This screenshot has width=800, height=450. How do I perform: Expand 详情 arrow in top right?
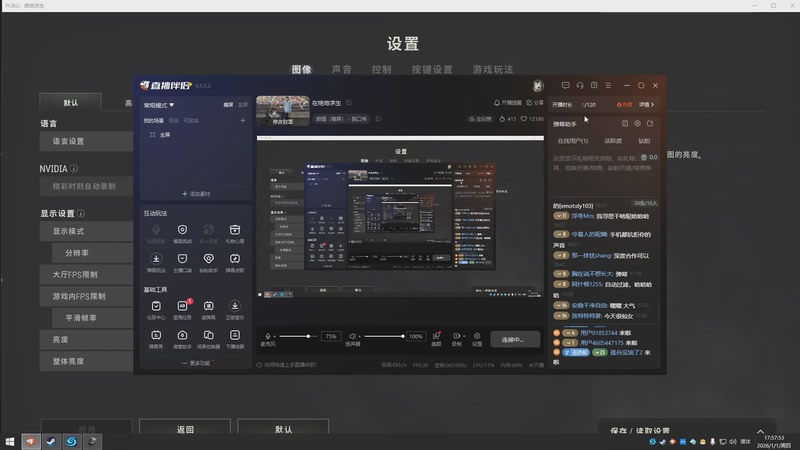pyautogui.click(x=646, y=105)
